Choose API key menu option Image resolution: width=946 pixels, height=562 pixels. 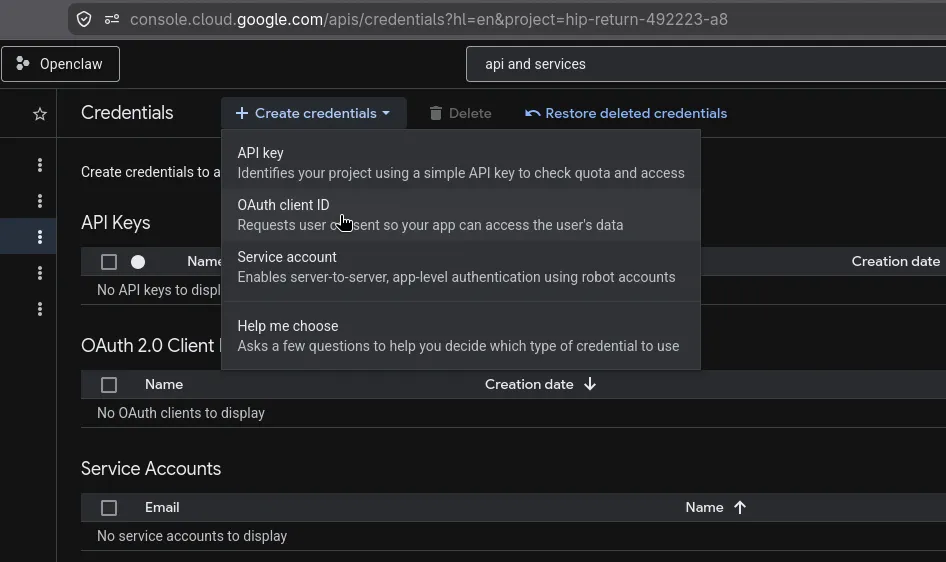pos(461,163)
